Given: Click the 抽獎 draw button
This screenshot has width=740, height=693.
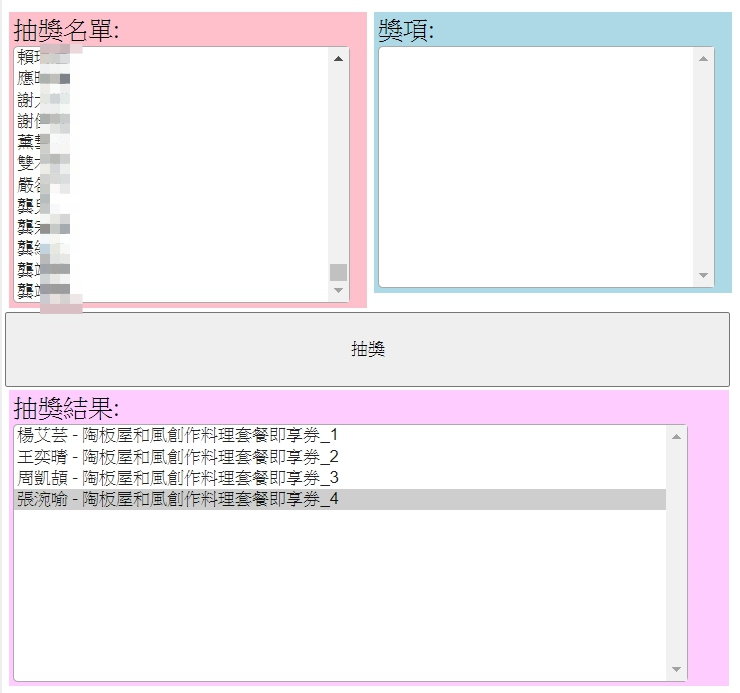Looking at the screenshot, I should click(367, 349).
